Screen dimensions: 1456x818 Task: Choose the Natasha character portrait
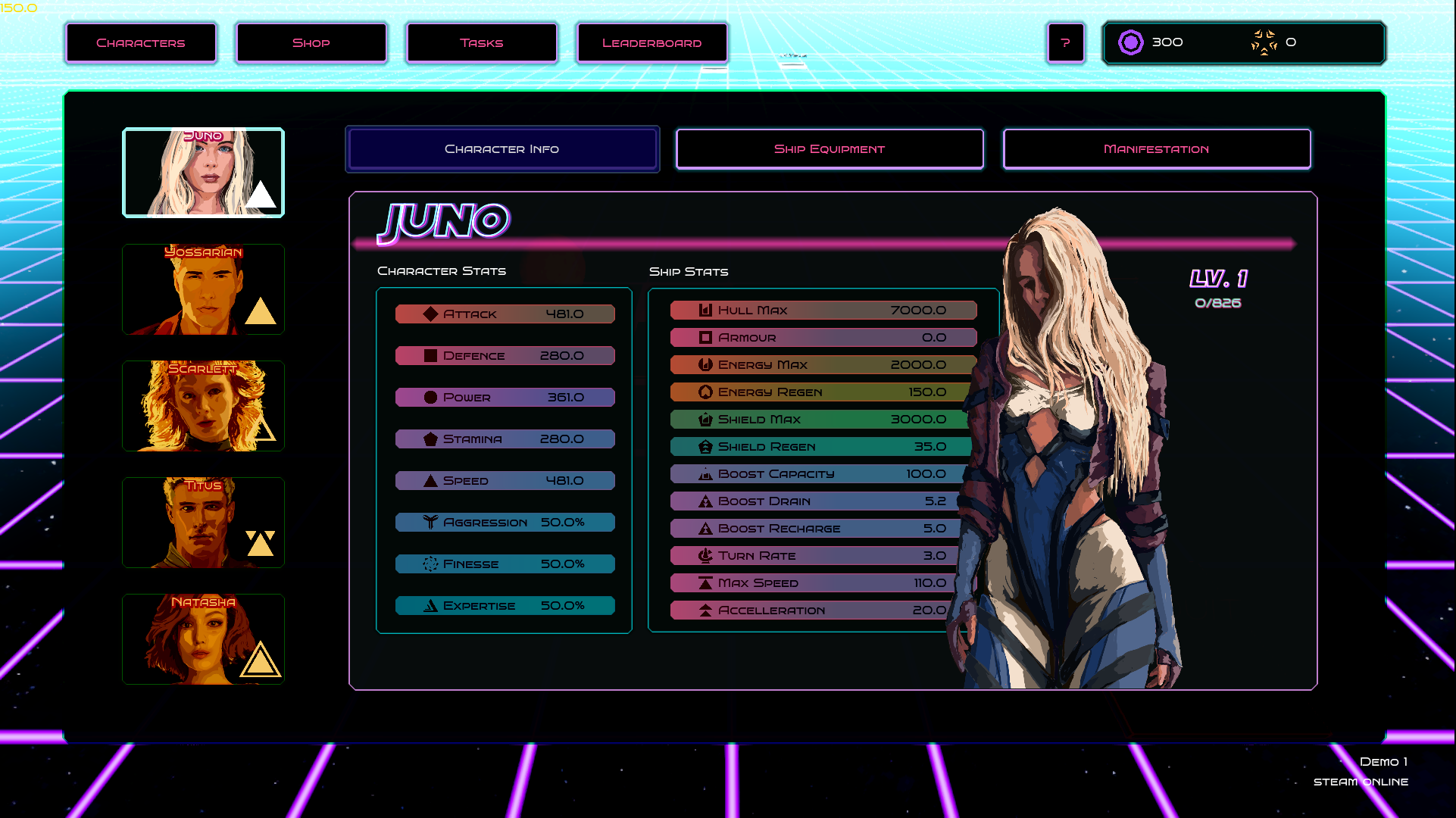coord(203,639)
